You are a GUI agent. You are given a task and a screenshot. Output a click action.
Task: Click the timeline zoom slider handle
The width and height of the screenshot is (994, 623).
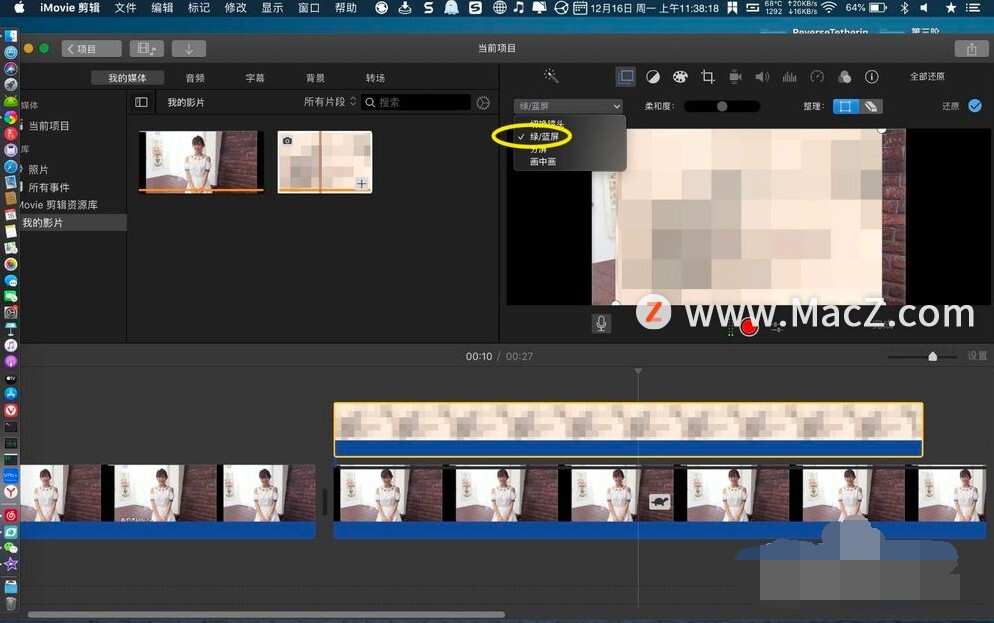point(933,357)
